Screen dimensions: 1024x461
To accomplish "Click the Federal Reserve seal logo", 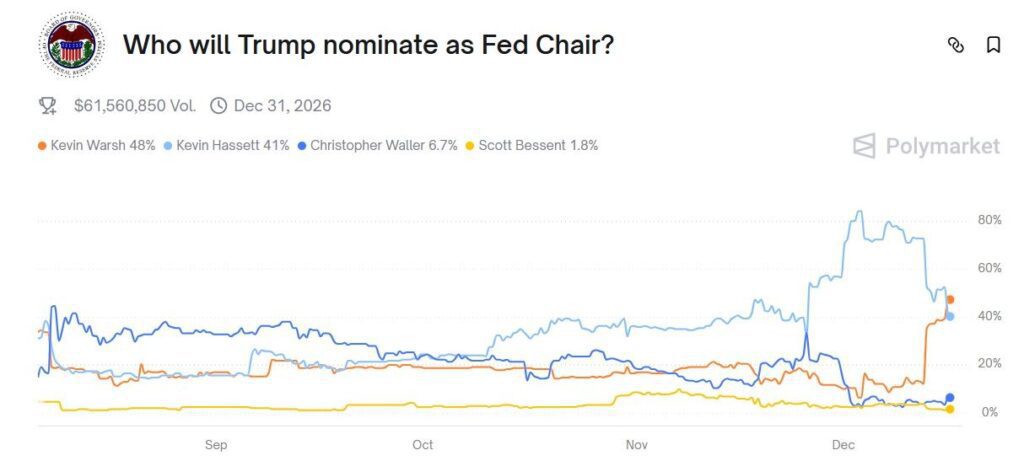I will pos(70,45).
